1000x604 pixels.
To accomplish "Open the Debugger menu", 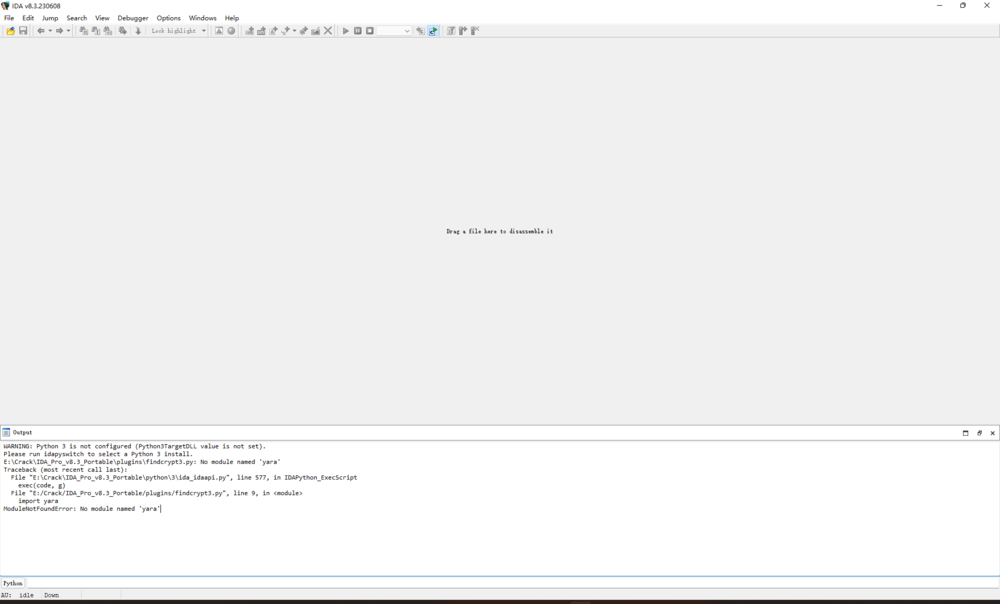I will click(131, 17).
